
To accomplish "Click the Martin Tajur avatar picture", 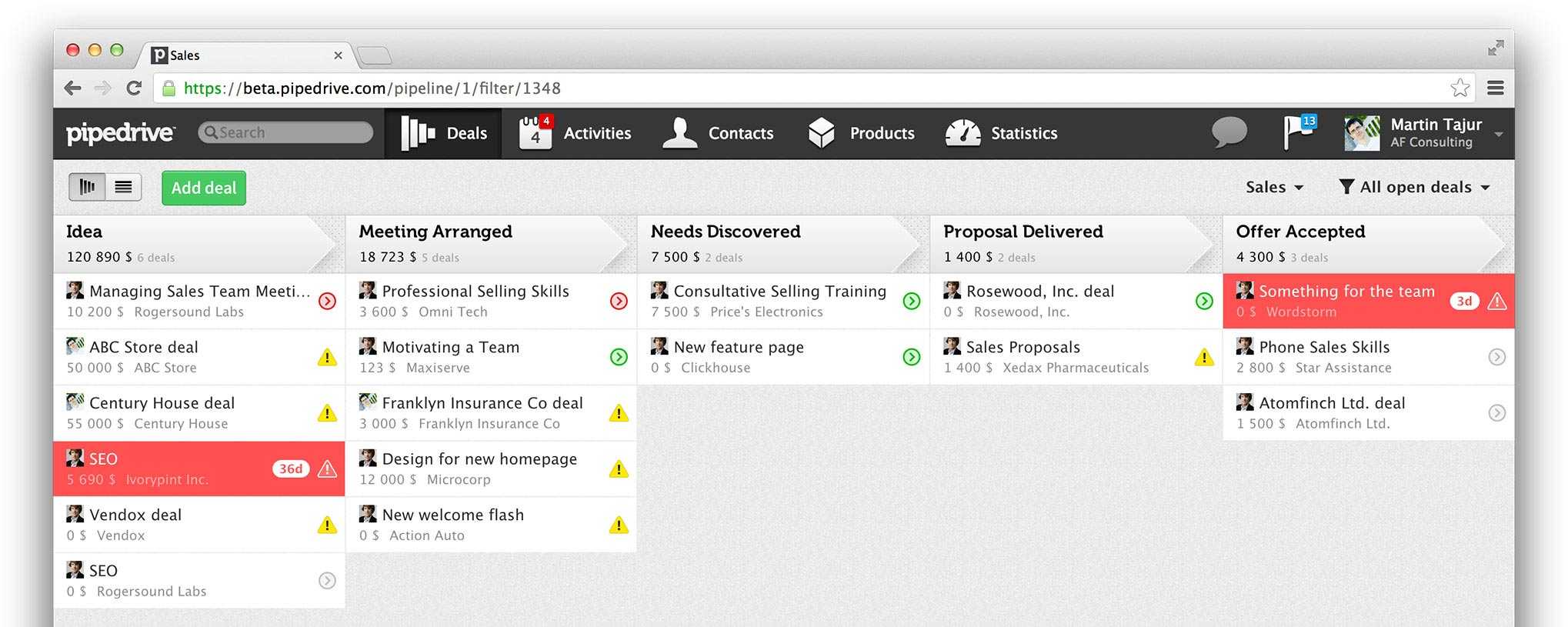I will click(1362, 133).
